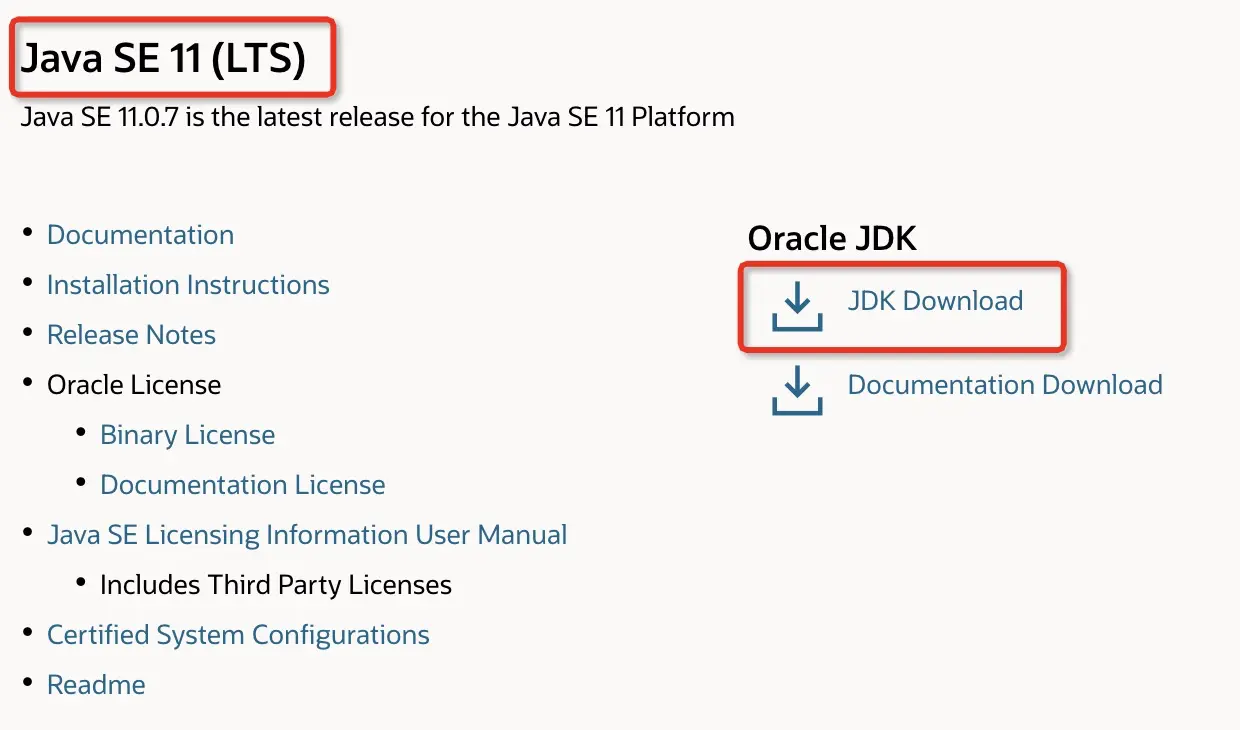Open the Installation Instructions link

pyautogui.click(x=188, y=285)
